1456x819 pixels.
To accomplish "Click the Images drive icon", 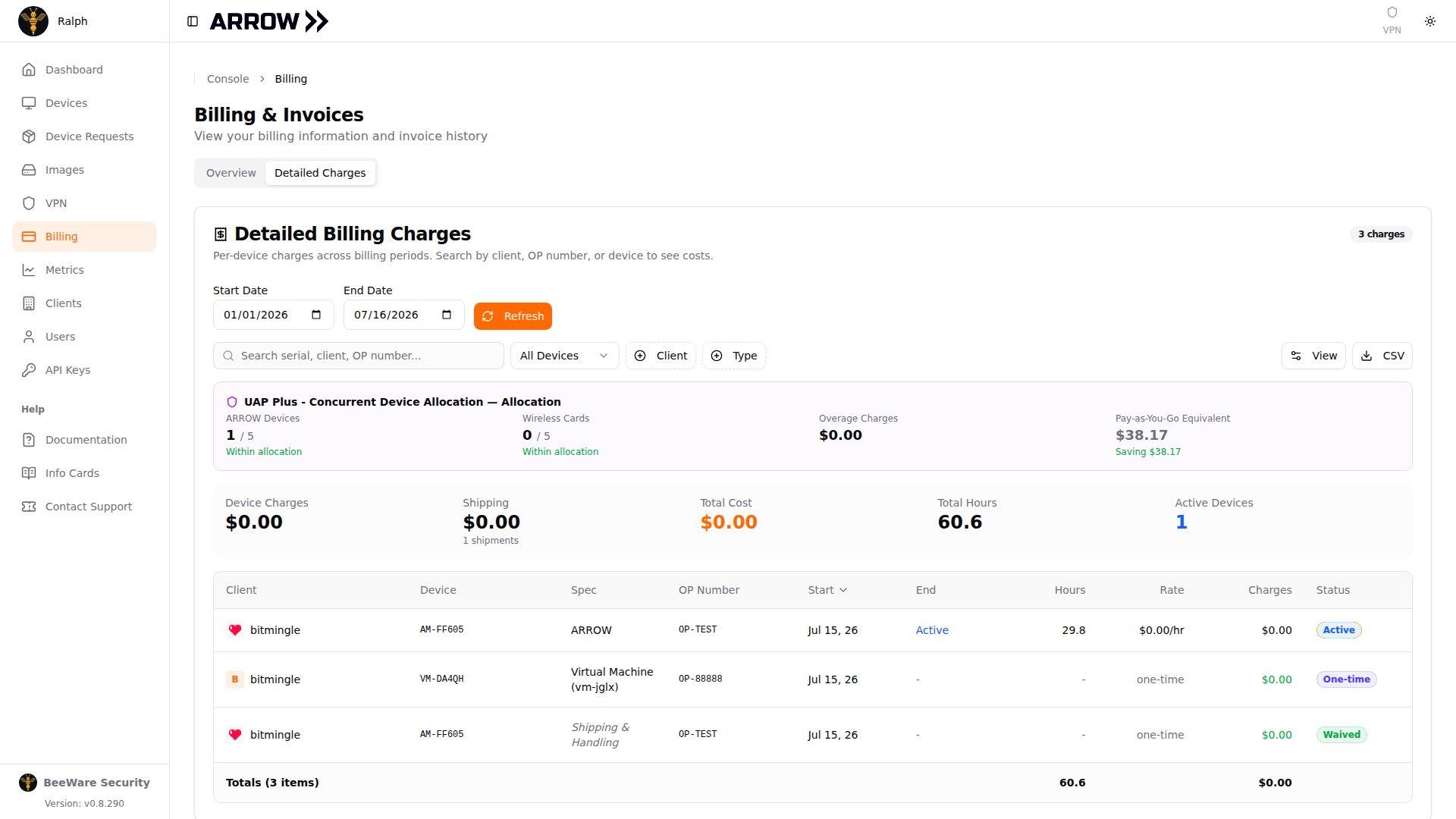I will pyautogui.click(x=29, y=170).
